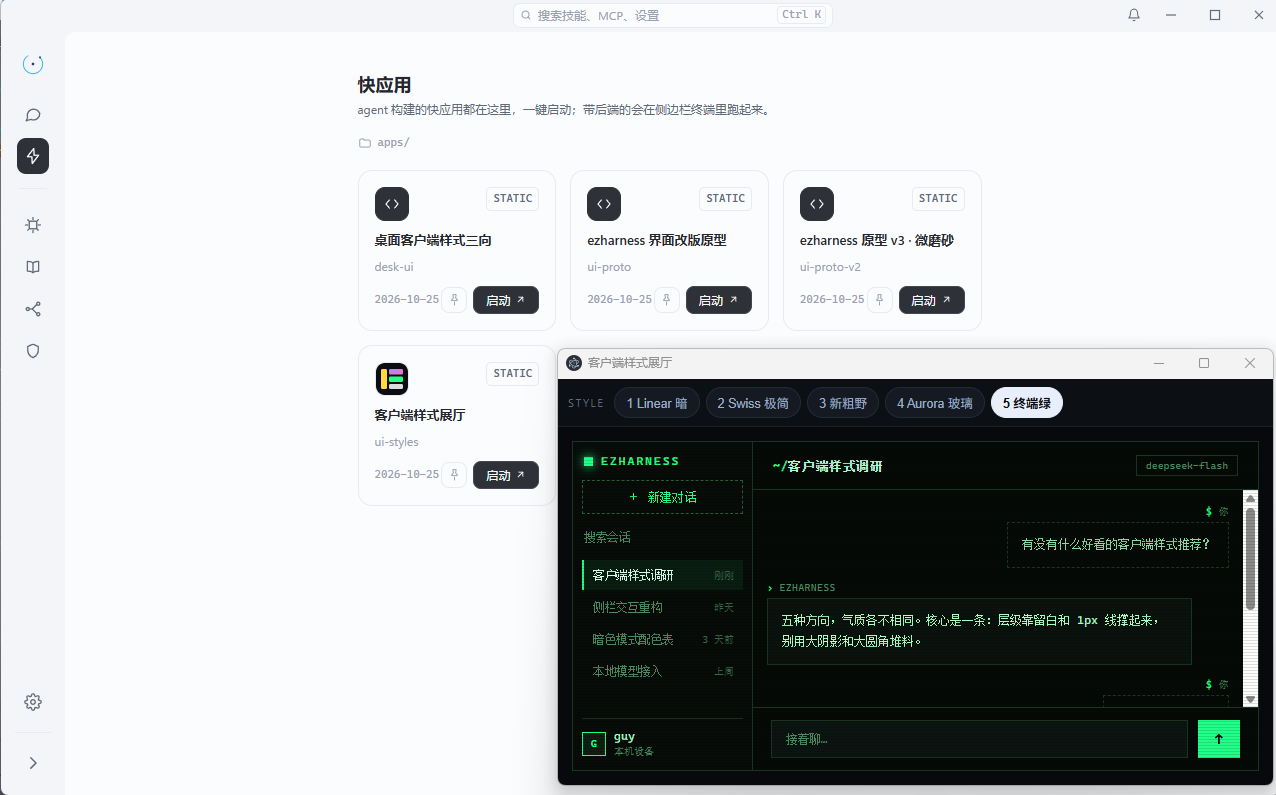Image resolution: width=1276 pixels, height=795 pixels.
Task: Click the chat scrollbar up arrow
Action: [1250, 498]
